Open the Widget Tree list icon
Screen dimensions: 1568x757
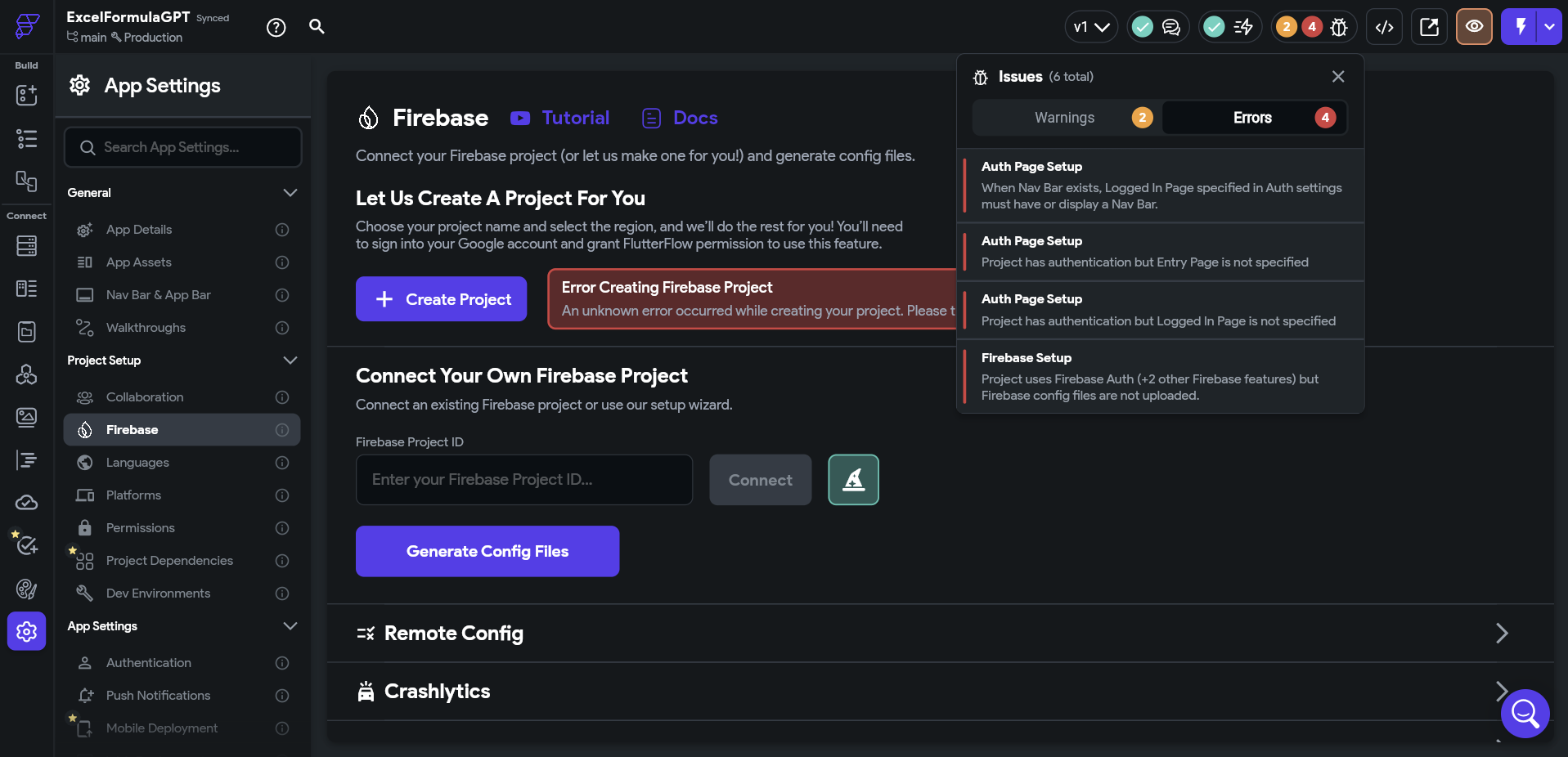(x=26, y=139)
